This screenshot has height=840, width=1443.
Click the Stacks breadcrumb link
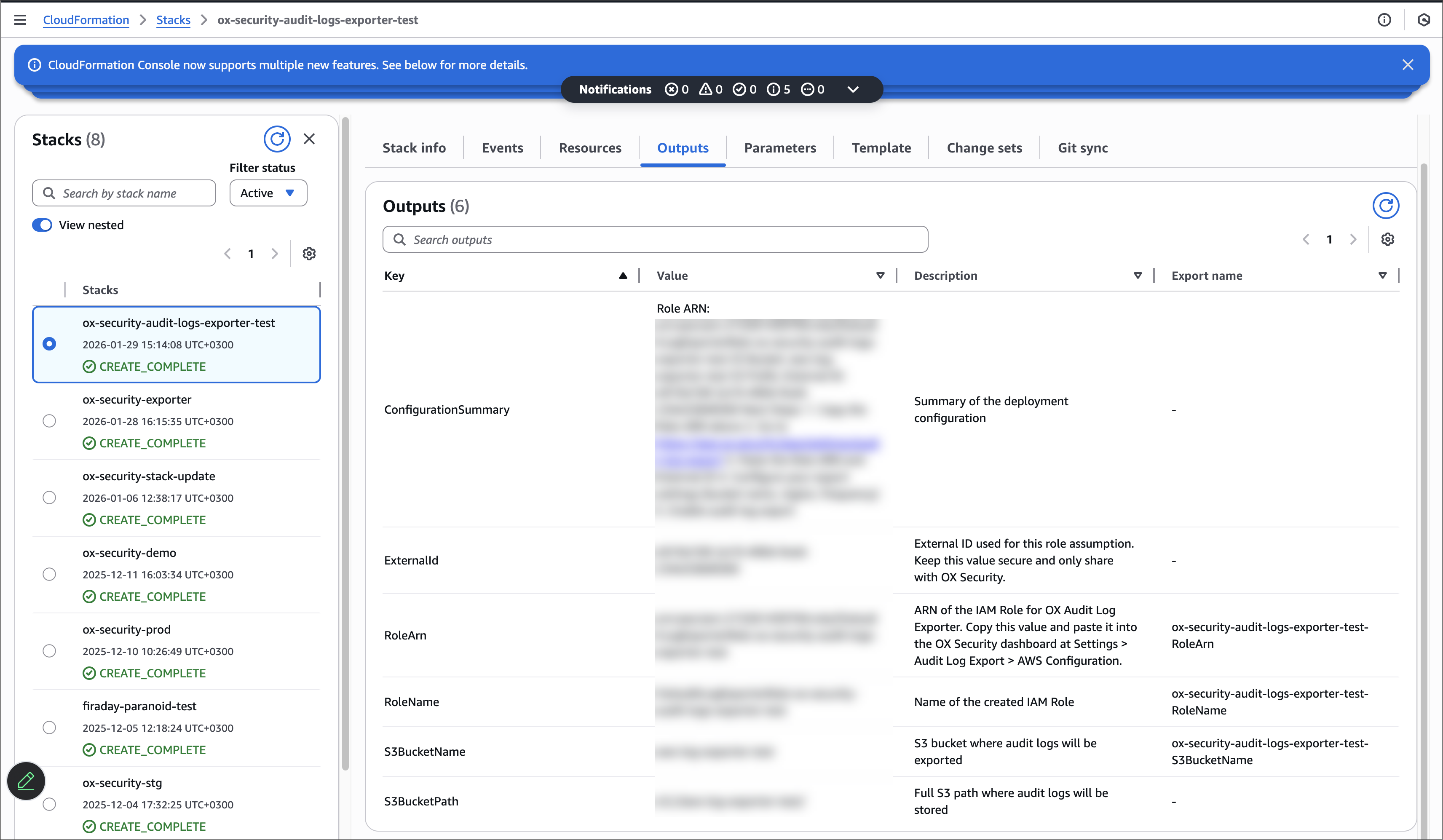tap(173, 20)
